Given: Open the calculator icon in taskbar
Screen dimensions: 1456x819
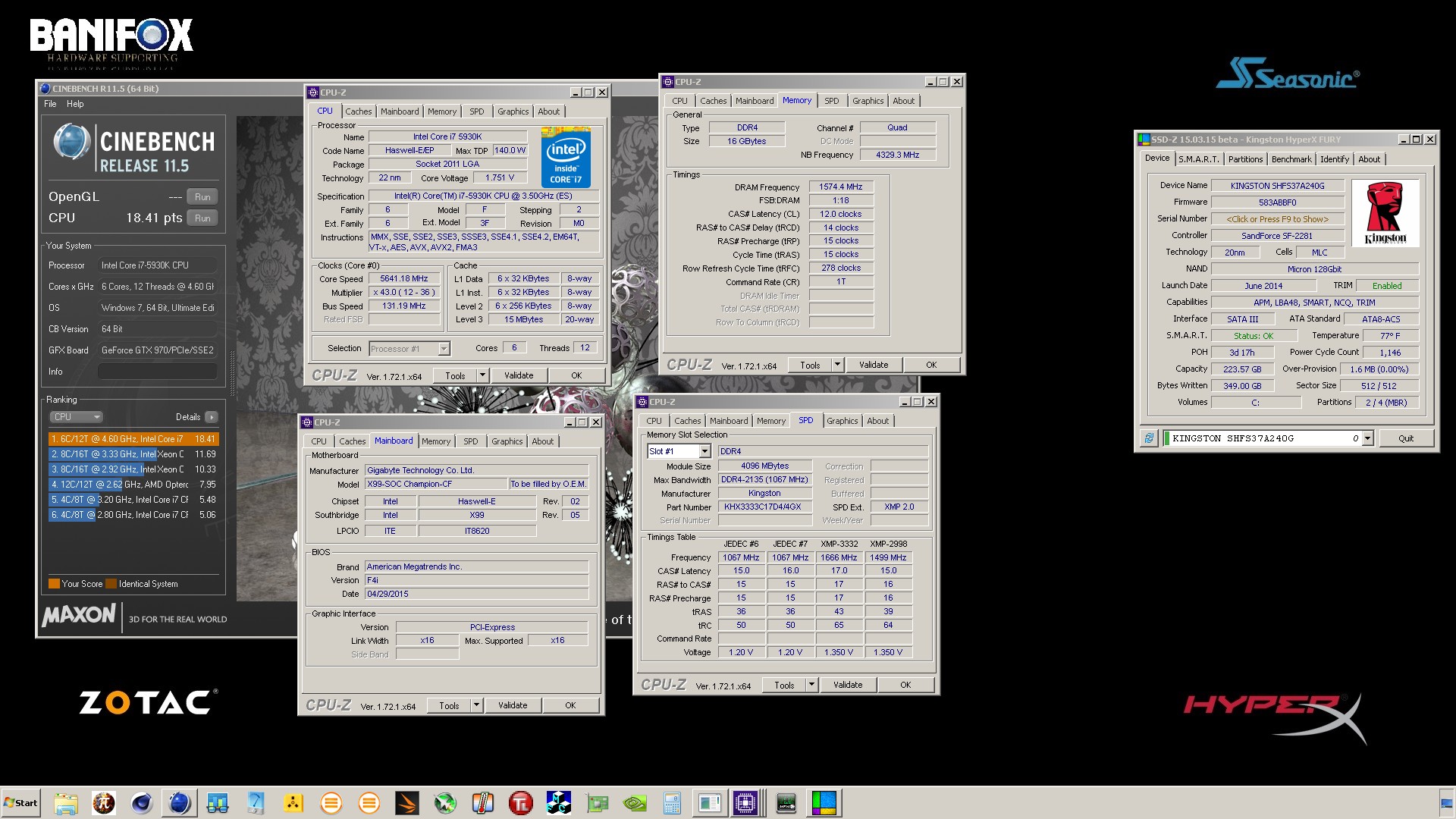Looking at the screenshot, I should (673, 803).
